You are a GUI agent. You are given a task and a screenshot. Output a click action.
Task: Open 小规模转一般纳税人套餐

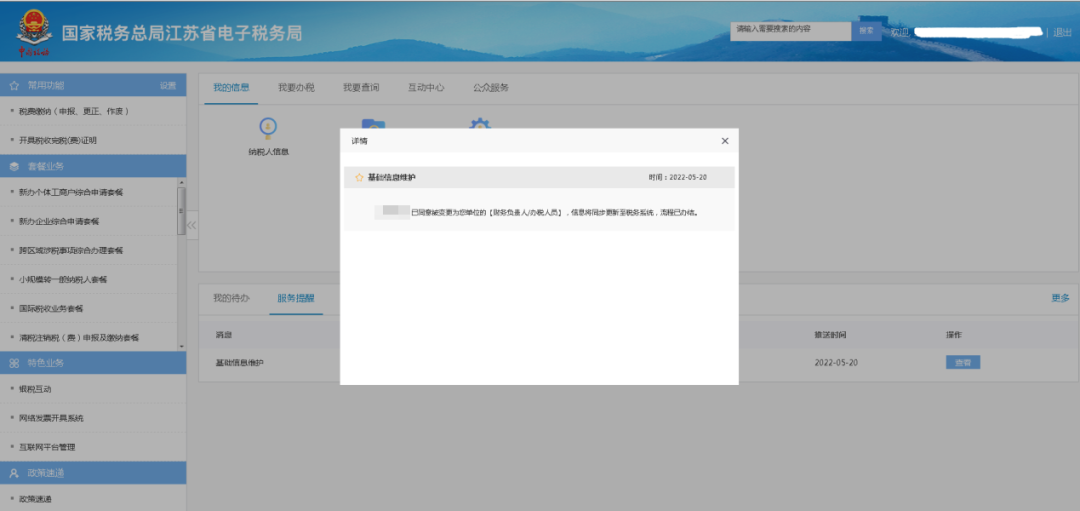[x=63, y=280]
